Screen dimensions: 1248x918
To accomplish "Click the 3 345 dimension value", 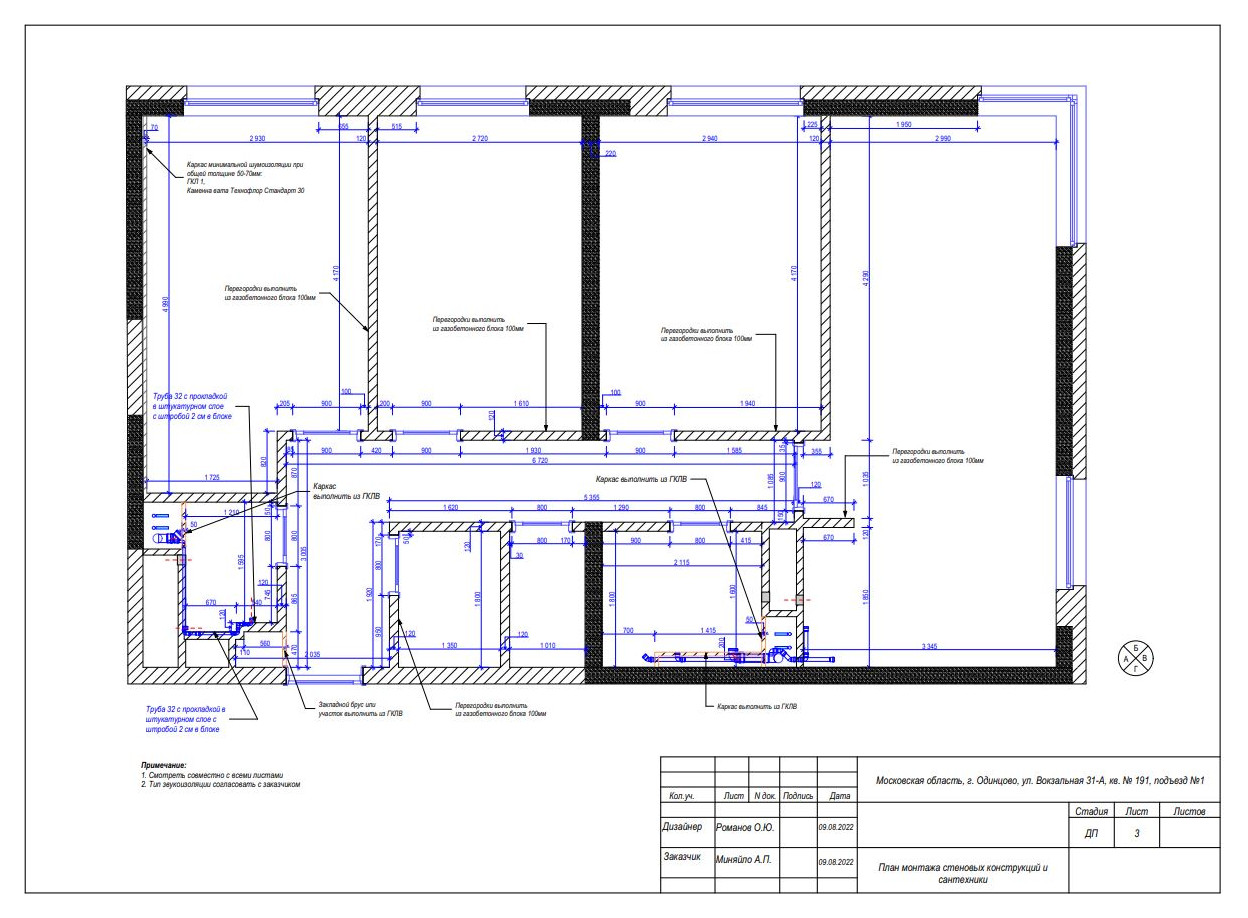I will [931, 650].
